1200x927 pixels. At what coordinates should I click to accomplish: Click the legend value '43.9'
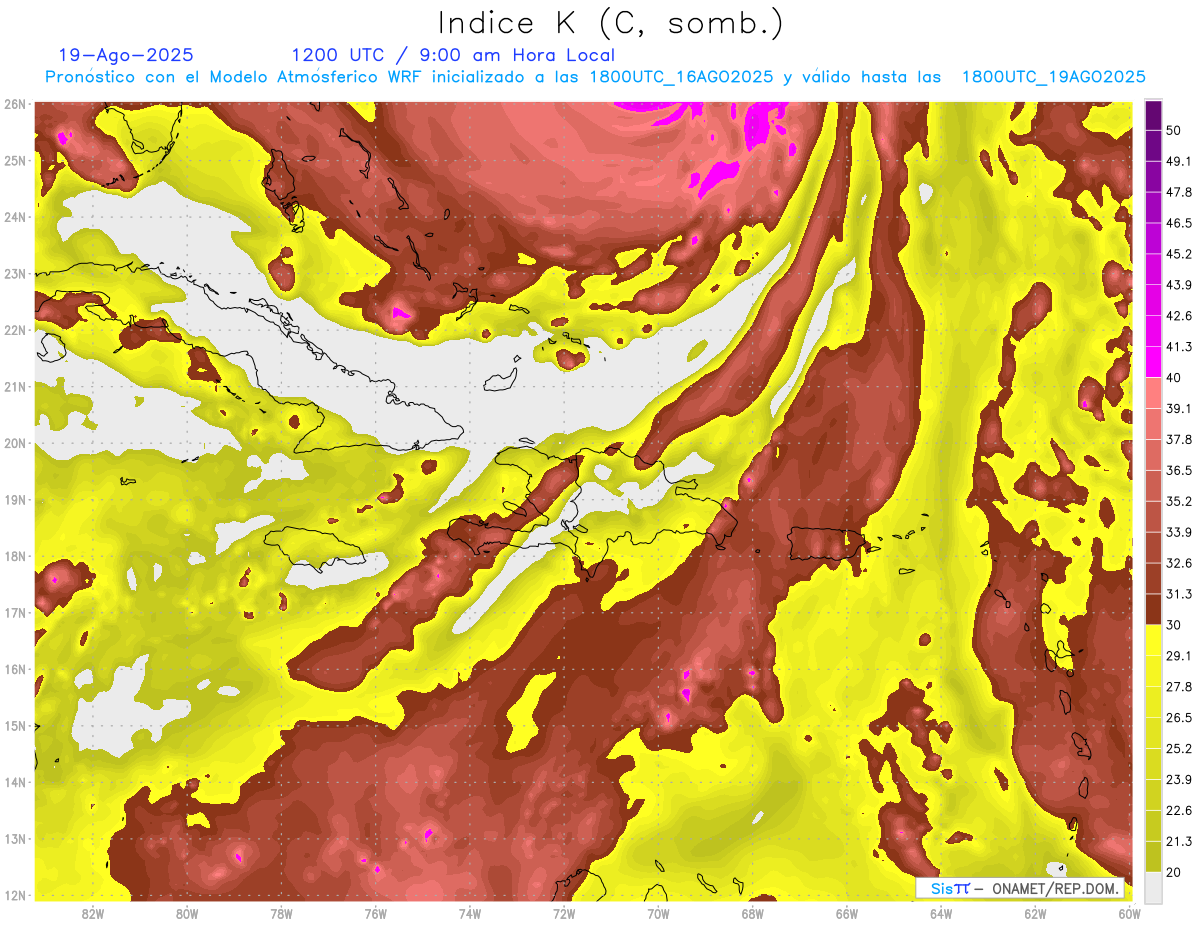click(1179, 284)
